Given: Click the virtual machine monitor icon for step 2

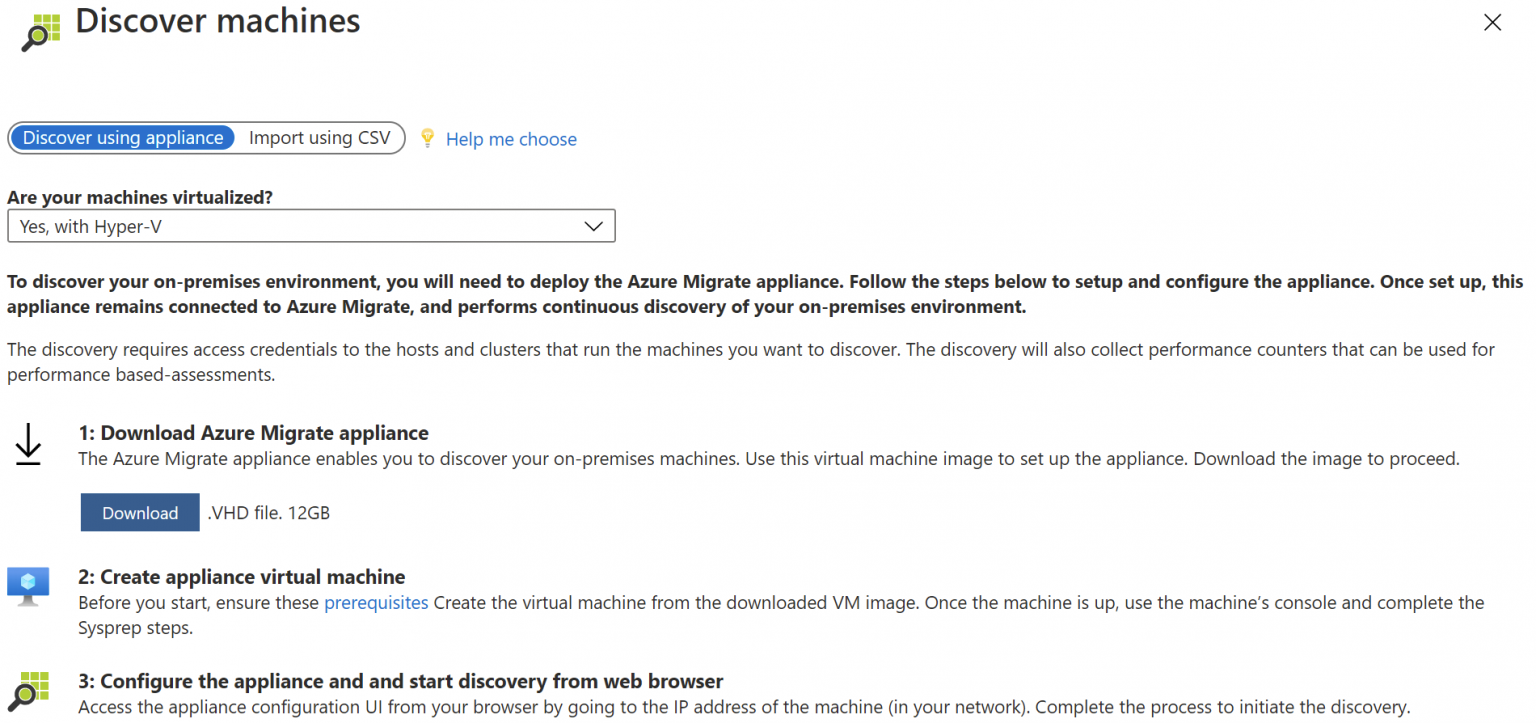Looking at the screenshot, I should 28,585.
